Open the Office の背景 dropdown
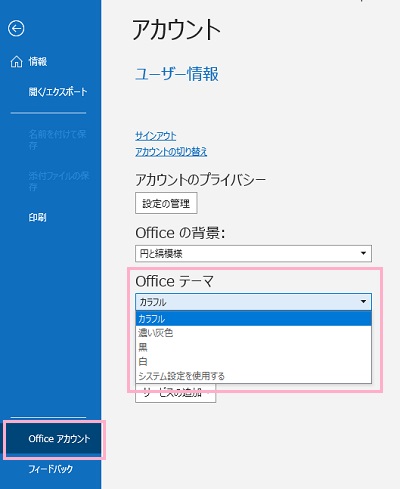This screenshot has width=400, height=489. tap(253, 254)
